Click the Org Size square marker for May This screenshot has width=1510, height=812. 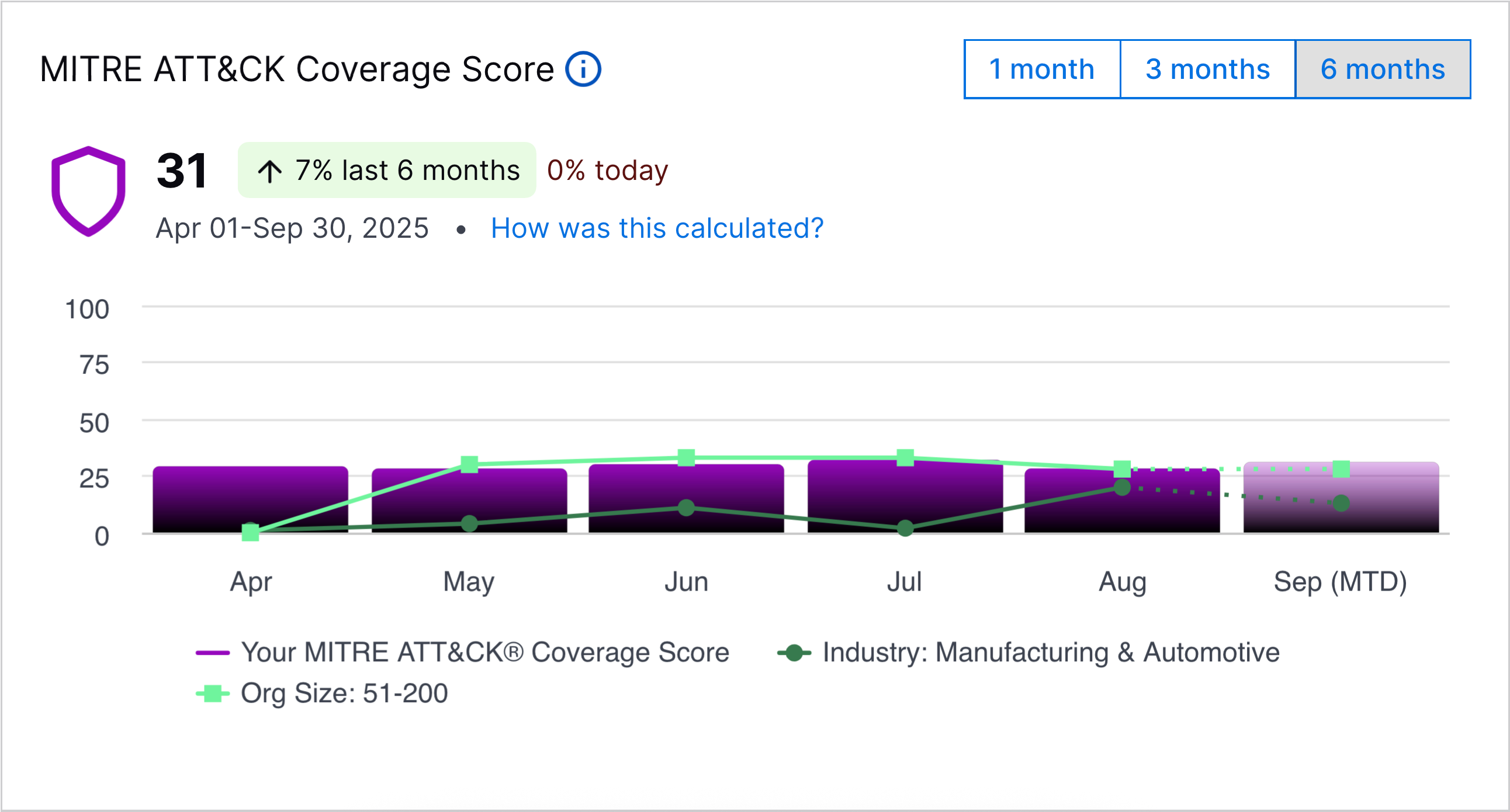[x=469, y=464]
